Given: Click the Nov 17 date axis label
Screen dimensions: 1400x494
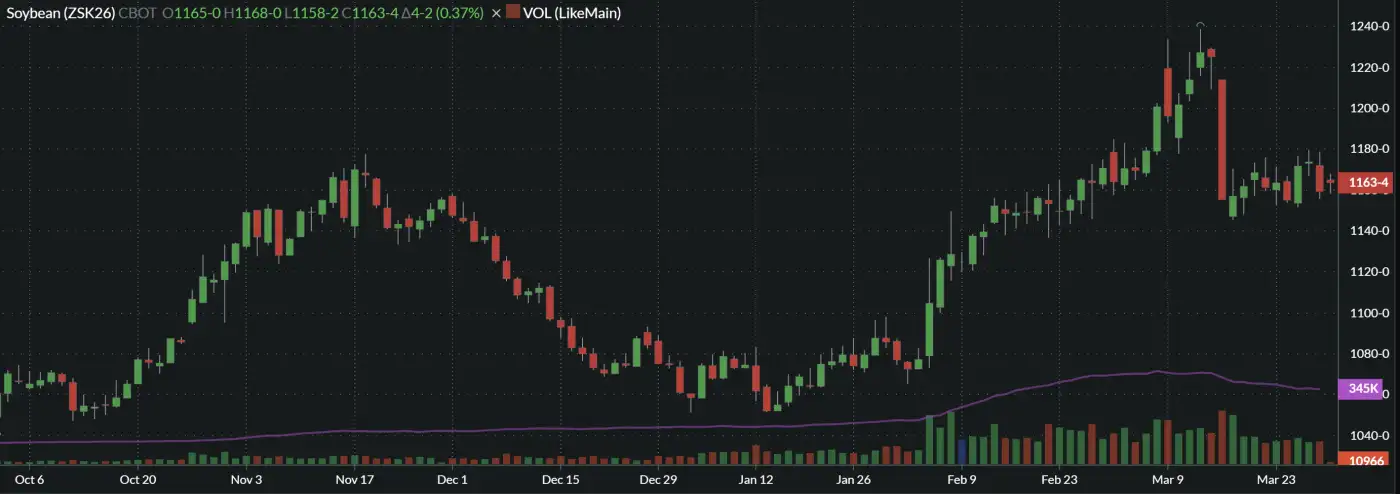Looking at the screenshot, I should pyautogui.click(x=354, y=480).
